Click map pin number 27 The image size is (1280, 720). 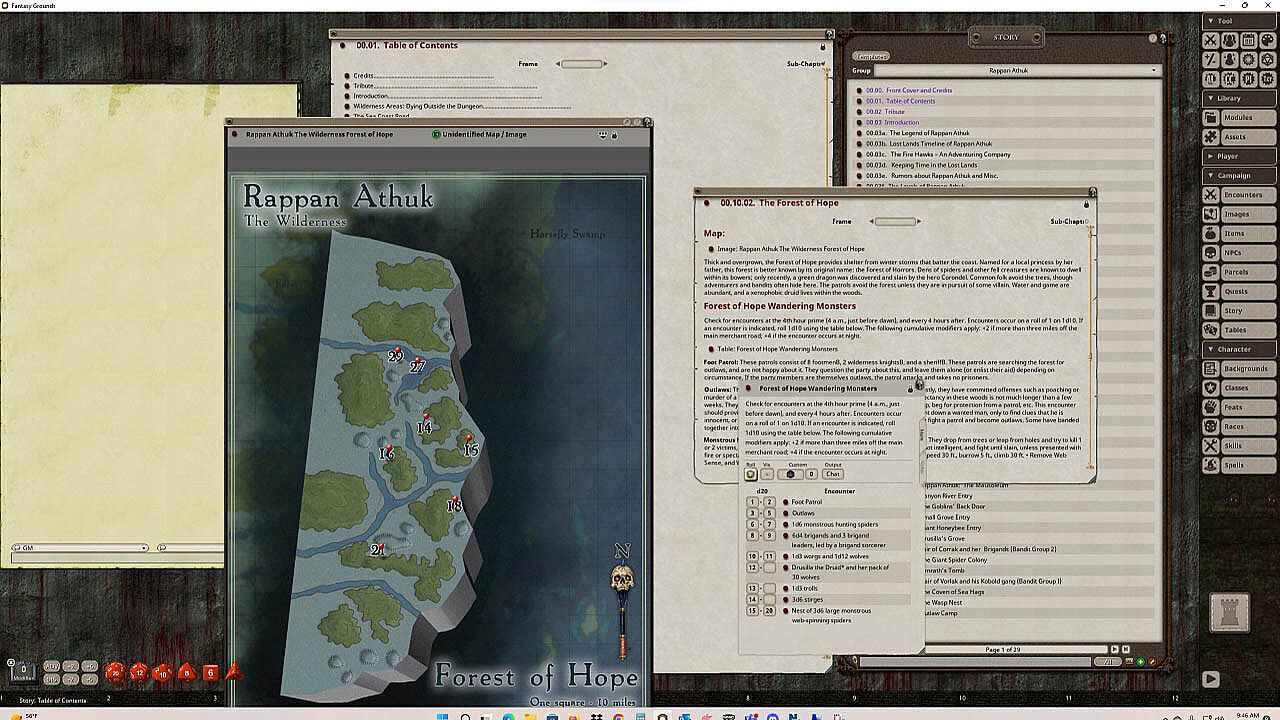click(417, 365)
